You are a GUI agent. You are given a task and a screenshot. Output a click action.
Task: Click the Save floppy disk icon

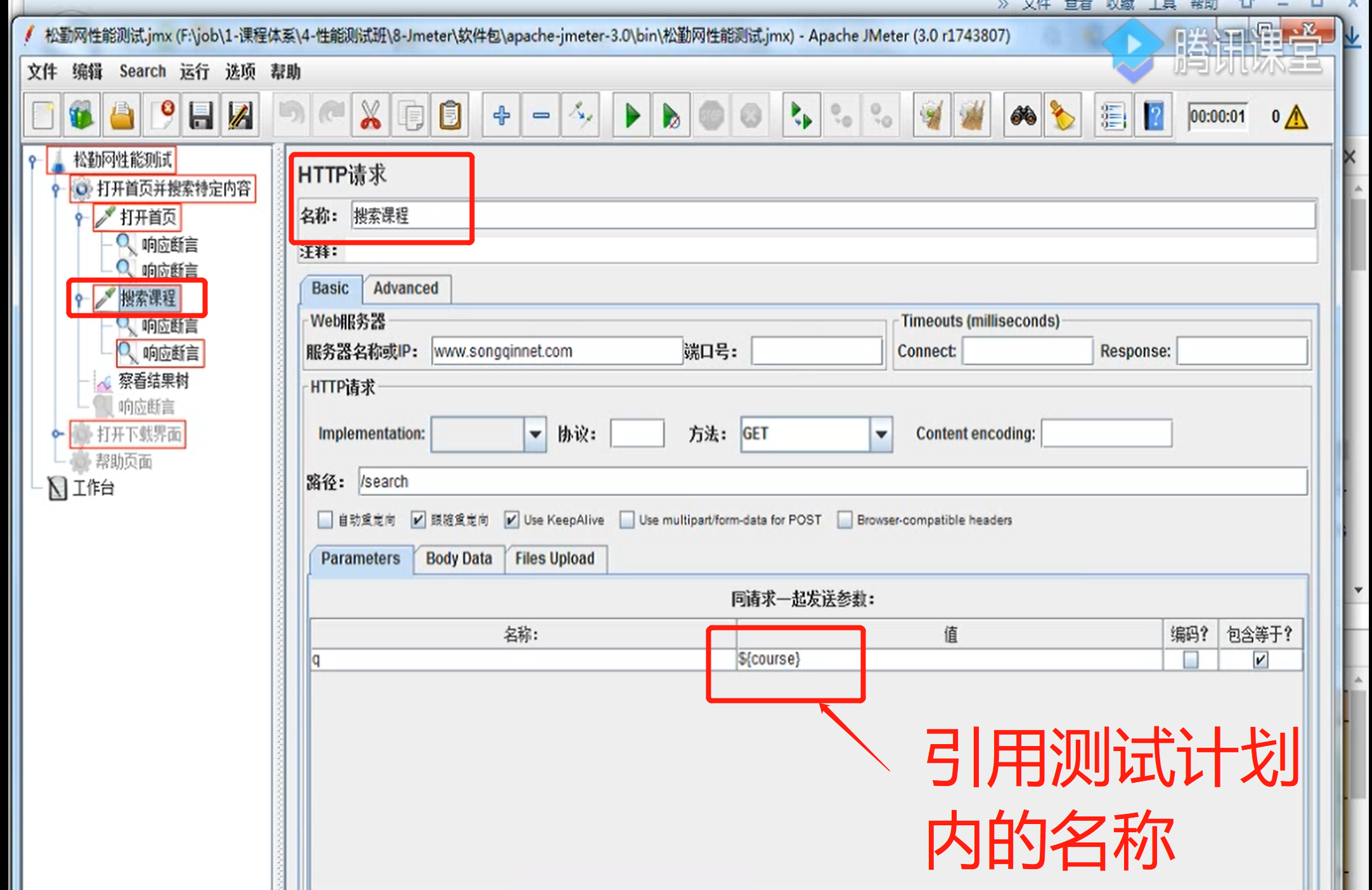pos(201,116)
